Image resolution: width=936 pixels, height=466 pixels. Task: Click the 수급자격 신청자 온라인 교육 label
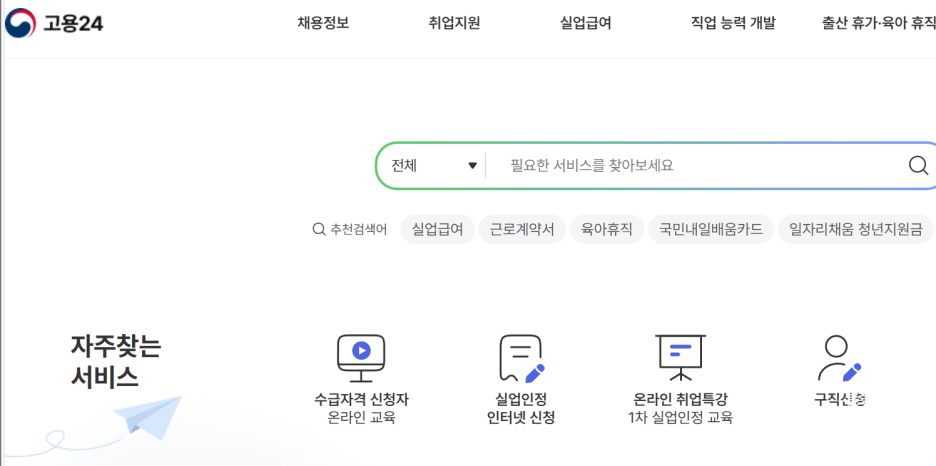coord(361,408)
